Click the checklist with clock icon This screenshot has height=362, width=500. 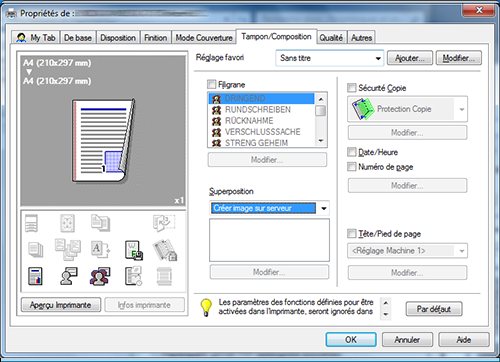pos(133,276)
